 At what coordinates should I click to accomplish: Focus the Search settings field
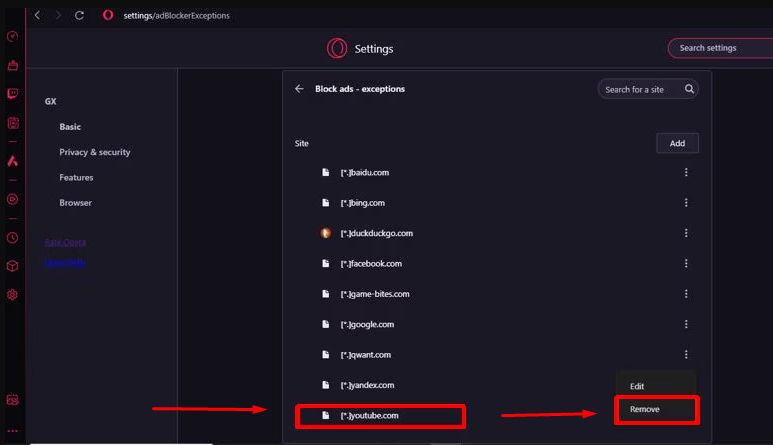[720, 48]
